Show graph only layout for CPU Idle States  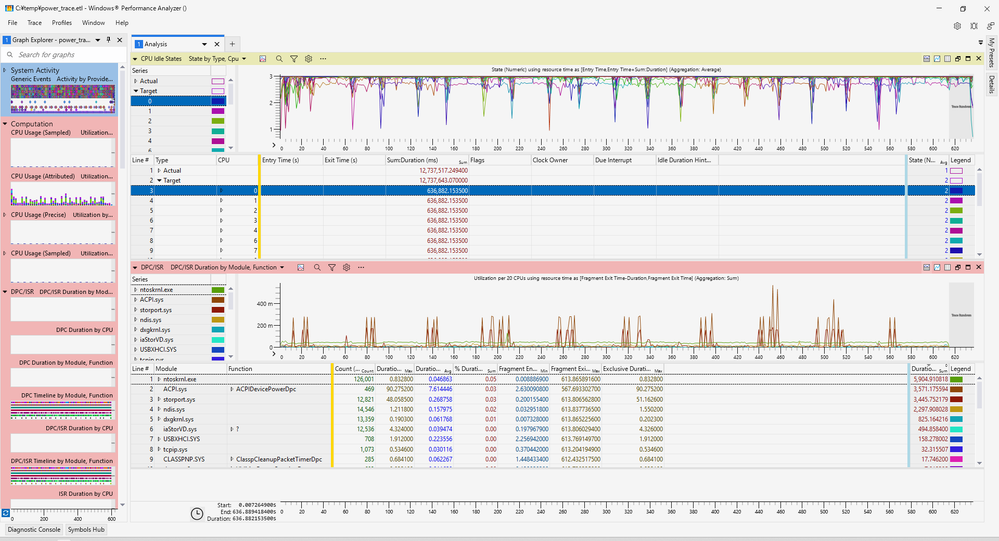(937, 59)
